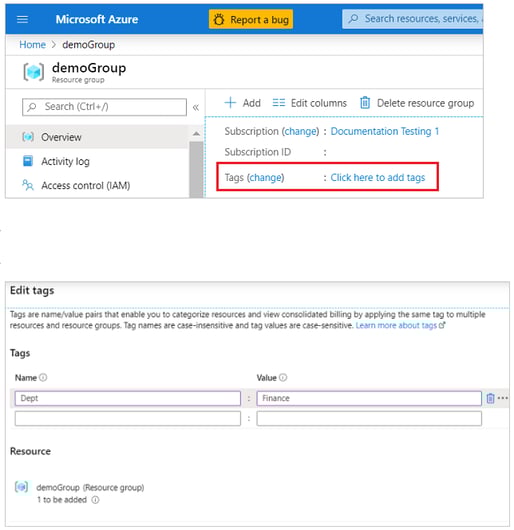Screen dimensions: 514x530
Task: Click the Microsoft Azure brand title
Action: (x=97, y=19)
